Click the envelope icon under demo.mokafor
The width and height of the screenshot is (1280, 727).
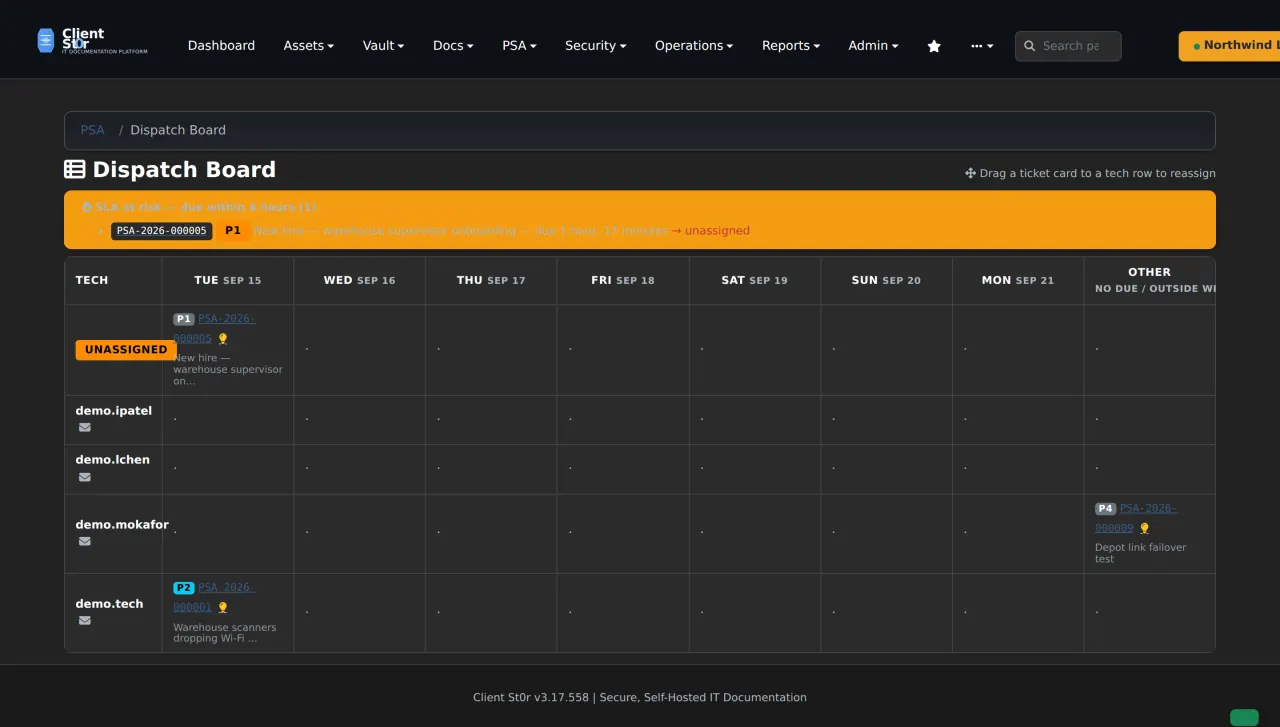(x=85, y=541)
